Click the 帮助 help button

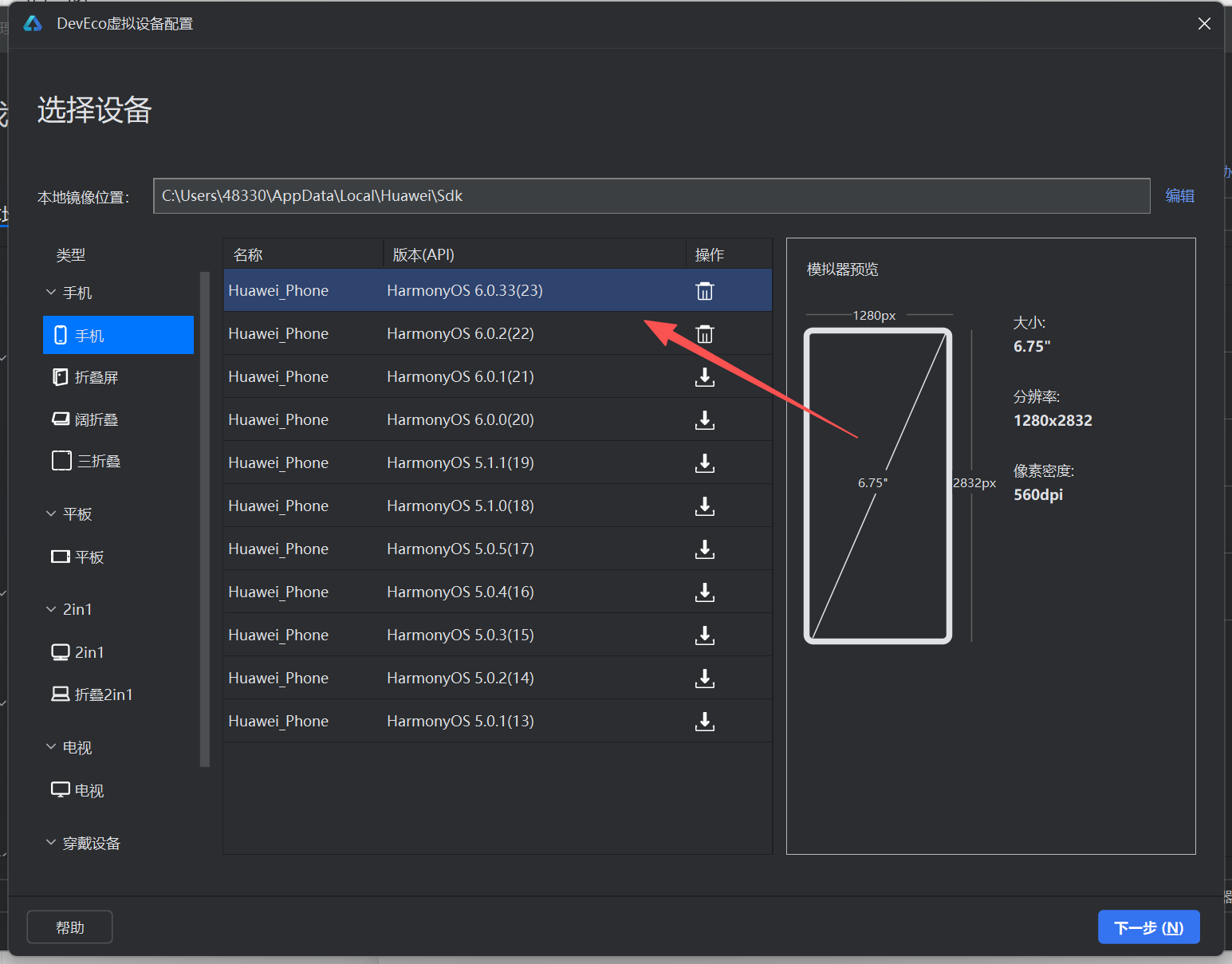(x=70, y=927)
